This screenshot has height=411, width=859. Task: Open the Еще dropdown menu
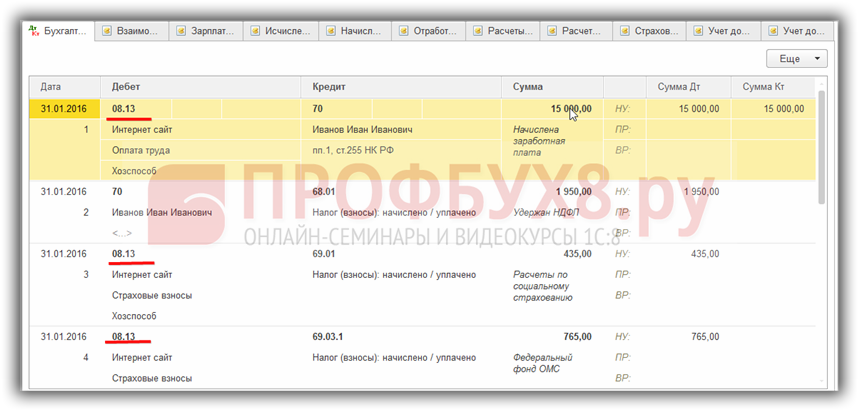[x=796, y=59]
